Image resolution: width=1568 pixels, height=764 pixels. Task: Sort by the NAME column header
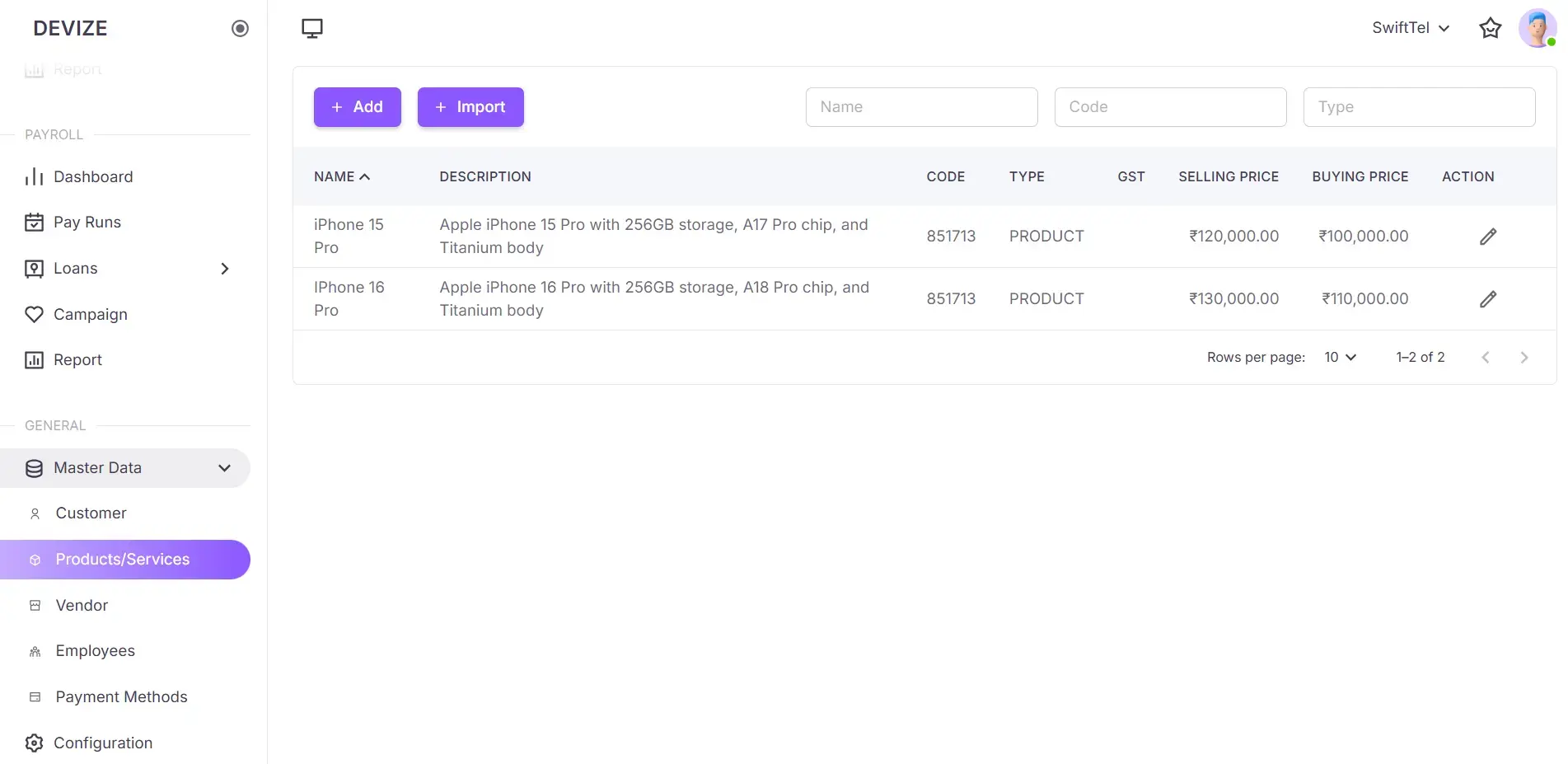[342, 176]
